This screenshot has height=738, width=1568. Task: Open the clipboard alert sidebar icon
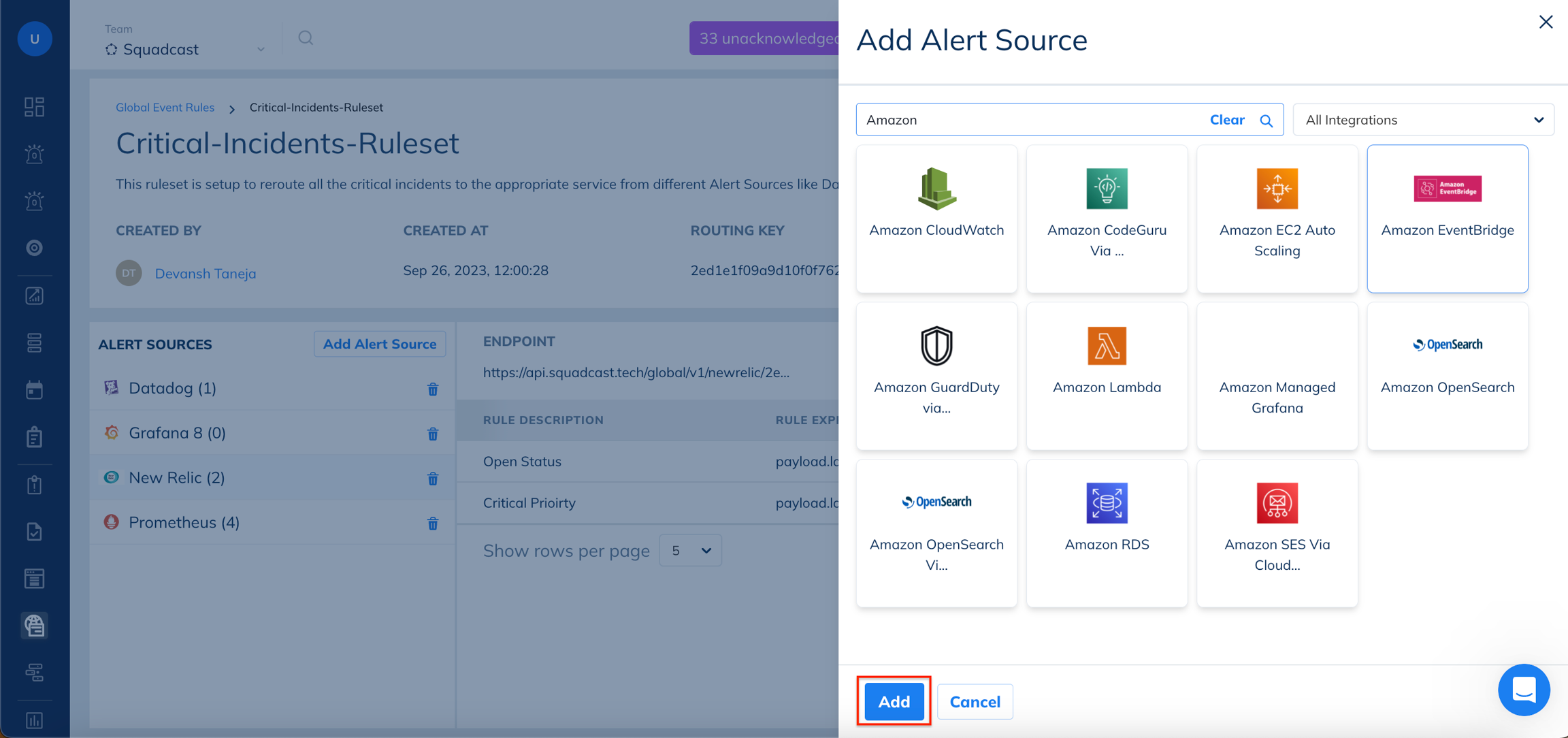(x=35, y=484)
